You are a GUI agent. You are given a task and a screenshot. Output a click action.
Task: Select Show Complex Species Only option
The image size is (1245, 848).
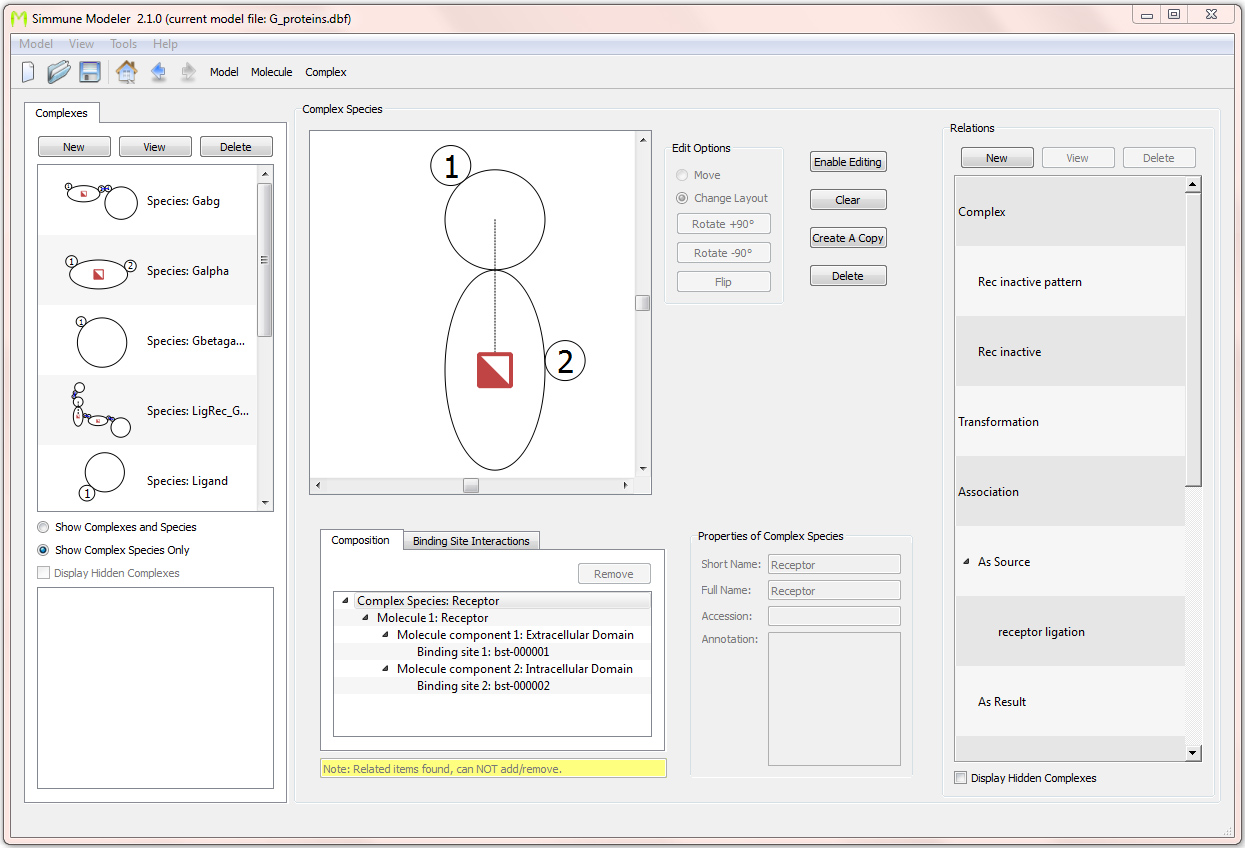(43, 550)
